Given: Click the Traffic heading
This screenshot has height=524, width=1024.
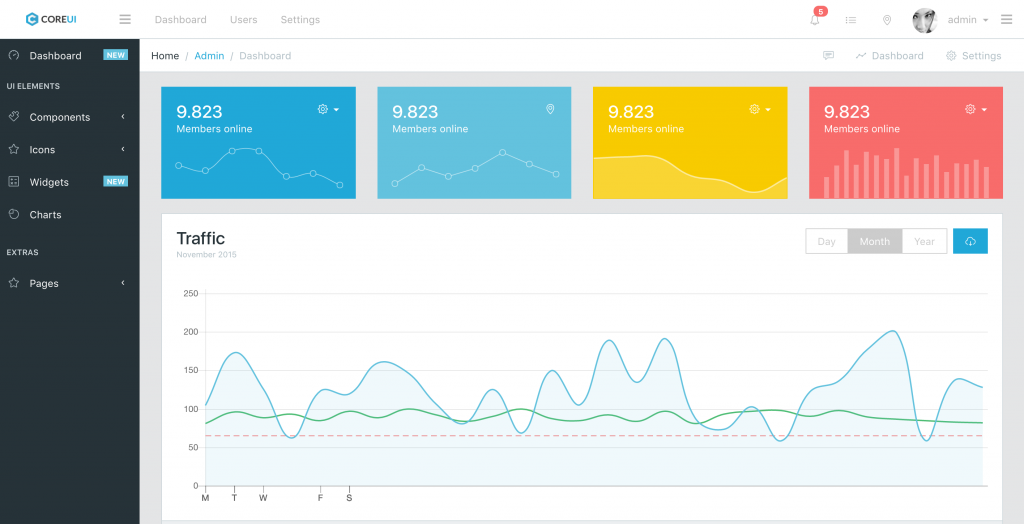Looking at the screenshot, I should point(200,238).
